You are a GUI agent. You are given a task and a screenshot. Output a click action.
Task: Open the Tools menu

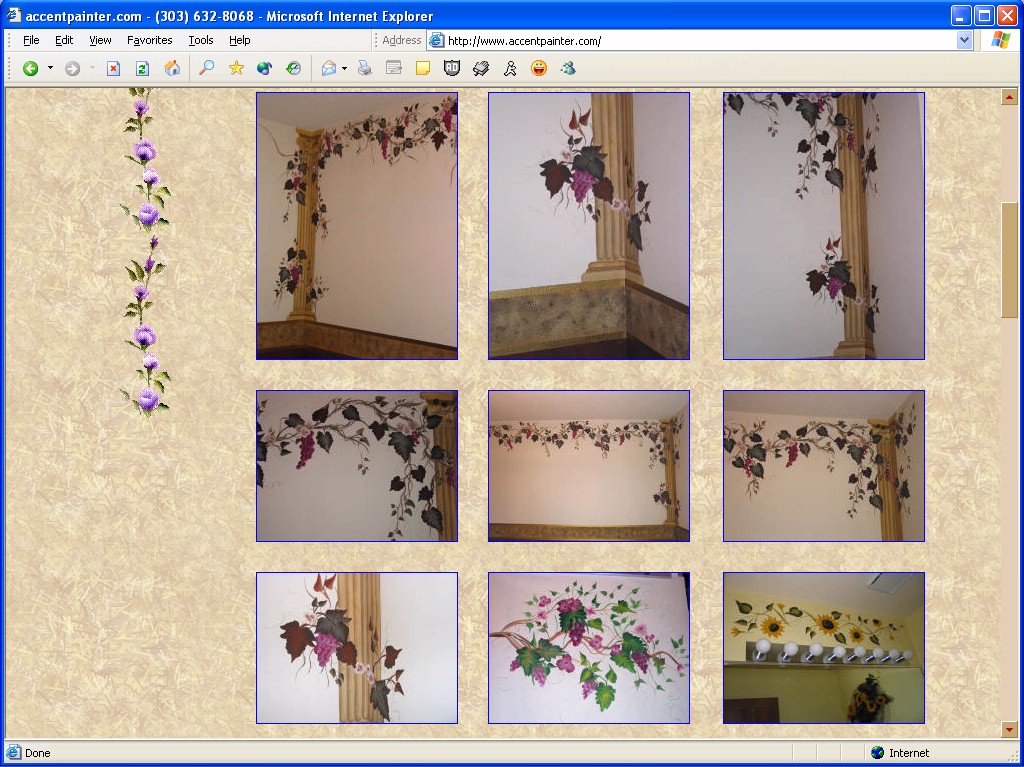pyautogui.click(x=201, y=40)
